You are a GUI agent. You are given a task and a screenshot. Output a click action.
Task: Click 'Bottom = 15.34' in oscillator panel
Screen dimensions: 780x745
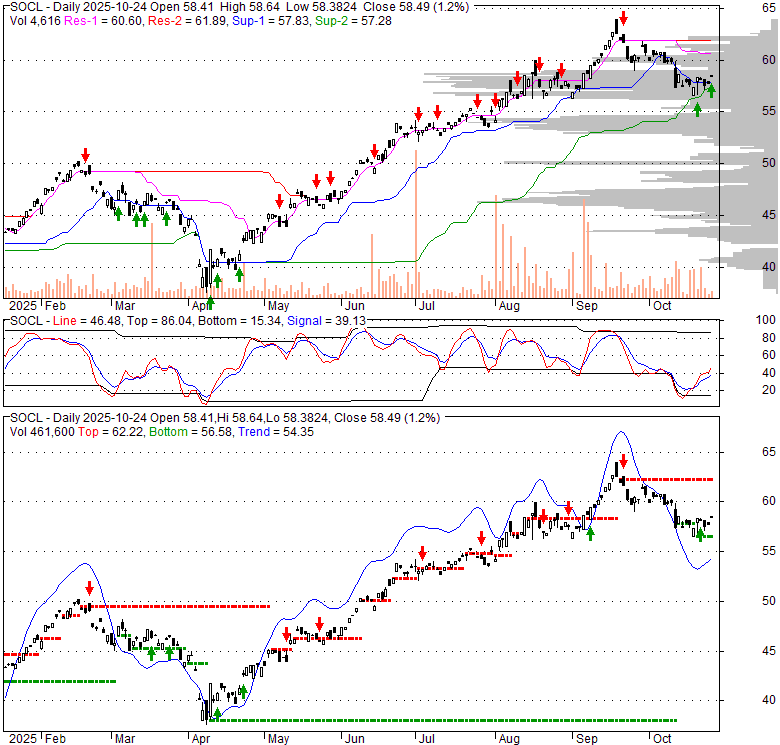click(240, 321)
